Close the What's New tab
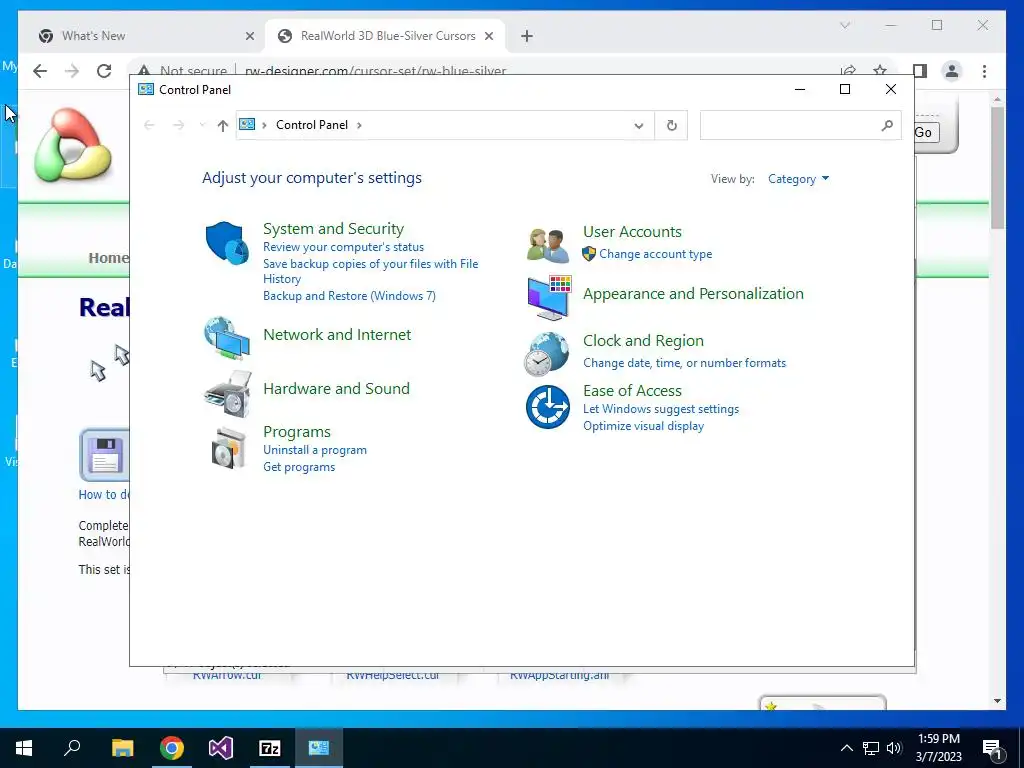 tap(249, 36)
